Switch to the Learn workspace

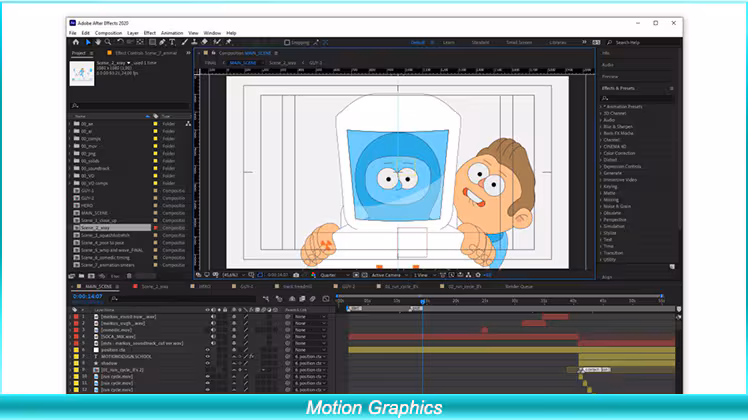(448, 42)
